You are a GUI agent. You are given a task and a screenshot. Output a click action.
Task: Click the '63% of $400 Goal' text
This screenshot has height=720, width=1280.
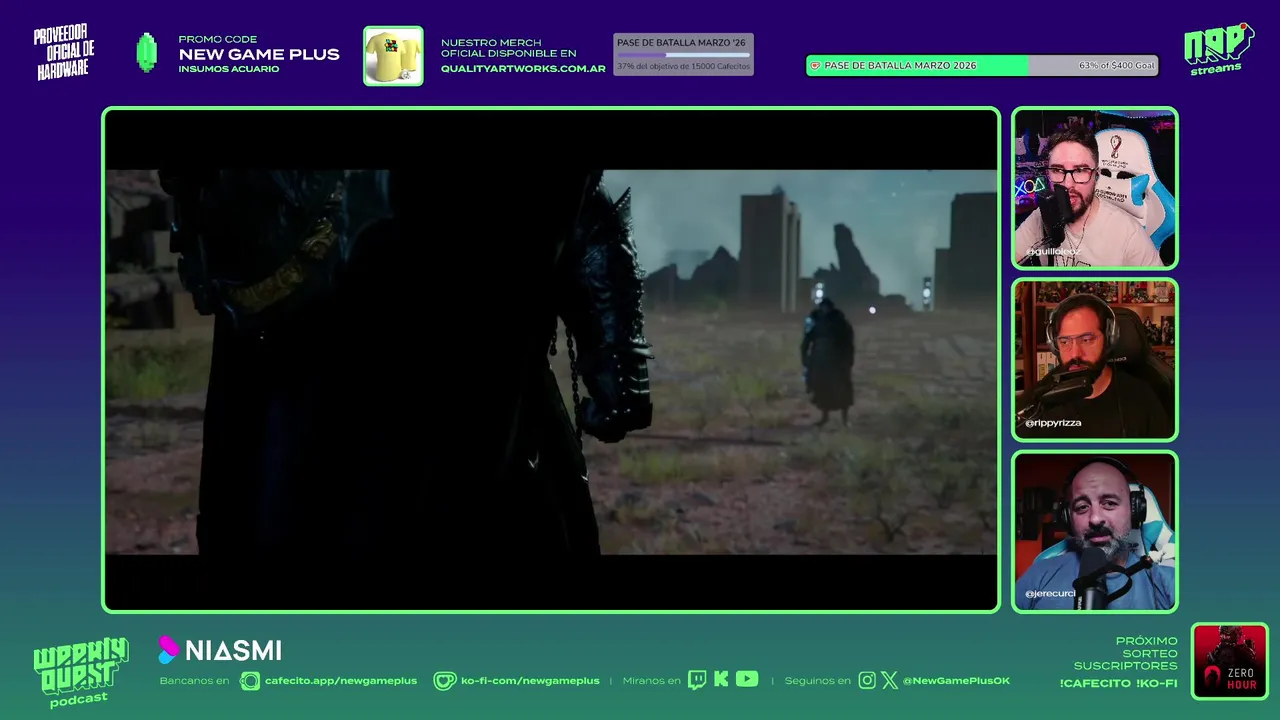click(1116, 66)
